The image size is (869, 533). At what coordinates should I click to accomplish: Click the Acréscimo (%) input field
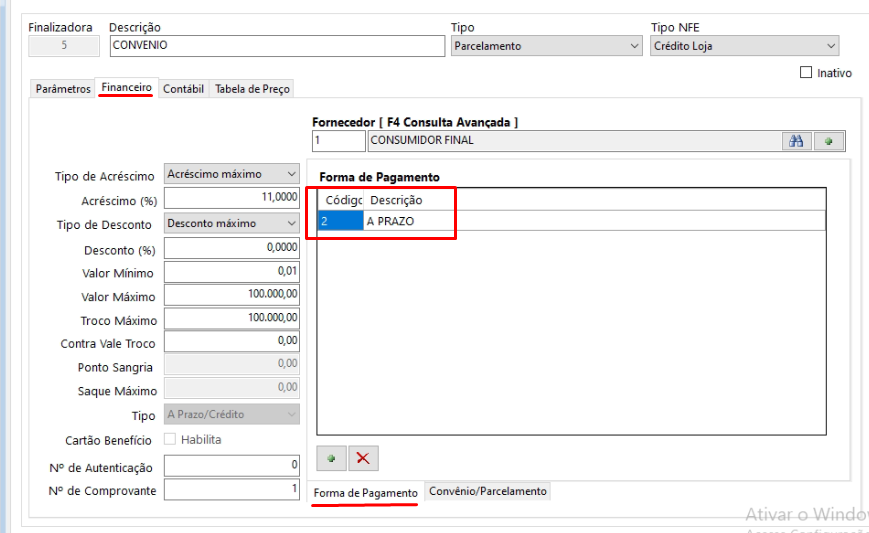[x=232, y=198]
